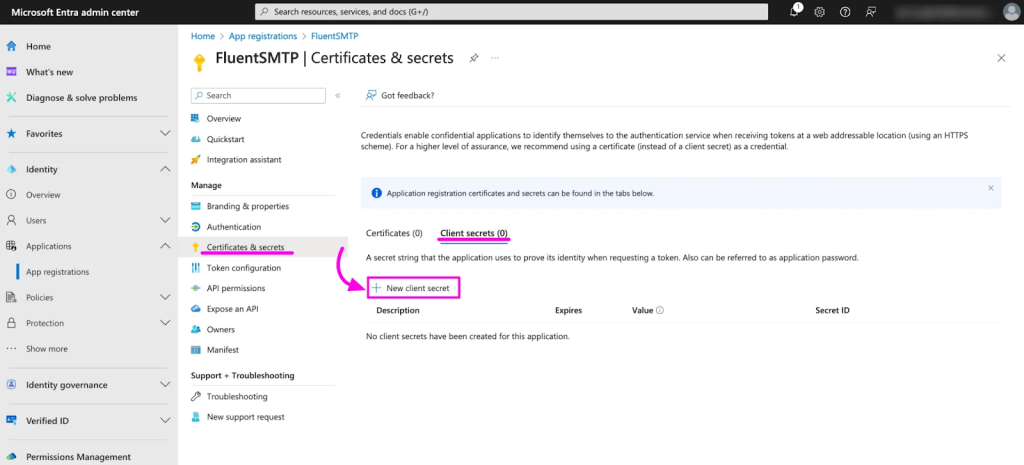Open the settings gear in top bar

(820, 12)
